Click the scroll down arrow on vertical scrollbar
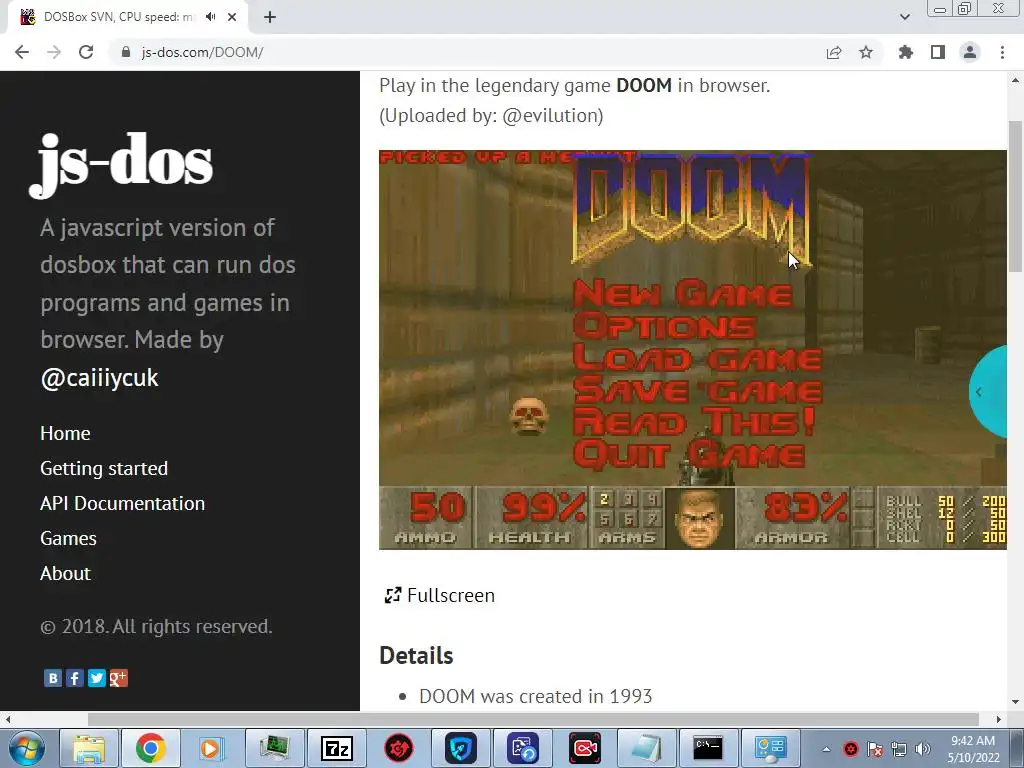The height and width of the screenshot is (768, 1024). pyautogui.click(x=1015, y=702)
